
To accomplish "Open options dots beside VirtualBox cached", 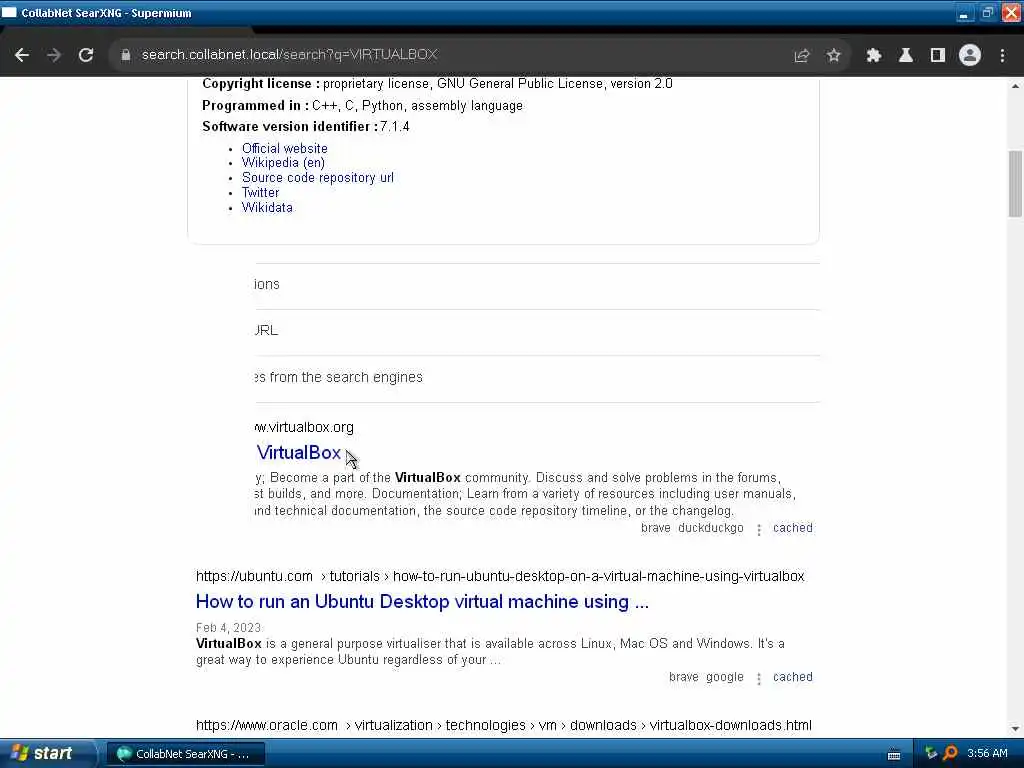I will click(758, 529).
